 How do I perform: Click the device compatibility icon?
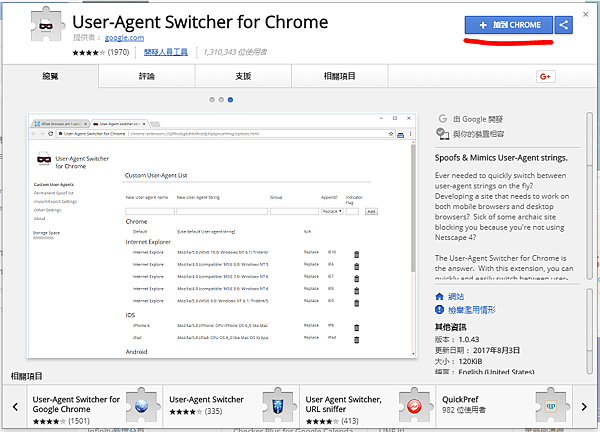click(x=443, y=134)
